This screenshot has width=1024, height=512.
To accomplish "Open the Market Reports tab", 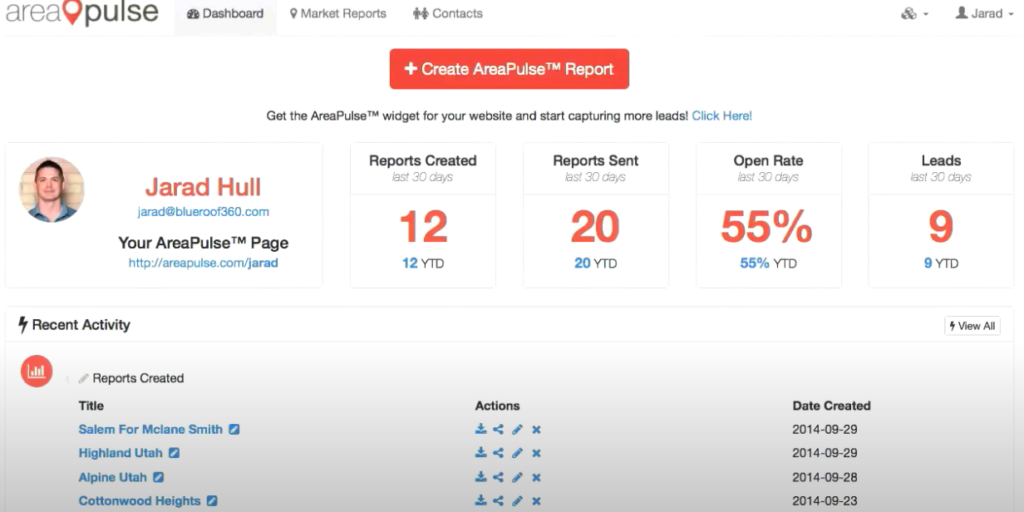I will point(338,14).
